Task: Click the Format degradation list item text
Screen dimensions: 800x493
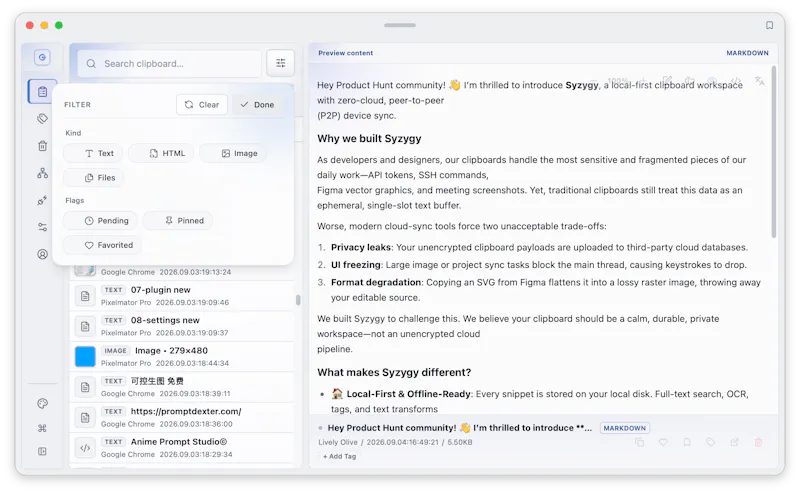Action: click(546, 290)
